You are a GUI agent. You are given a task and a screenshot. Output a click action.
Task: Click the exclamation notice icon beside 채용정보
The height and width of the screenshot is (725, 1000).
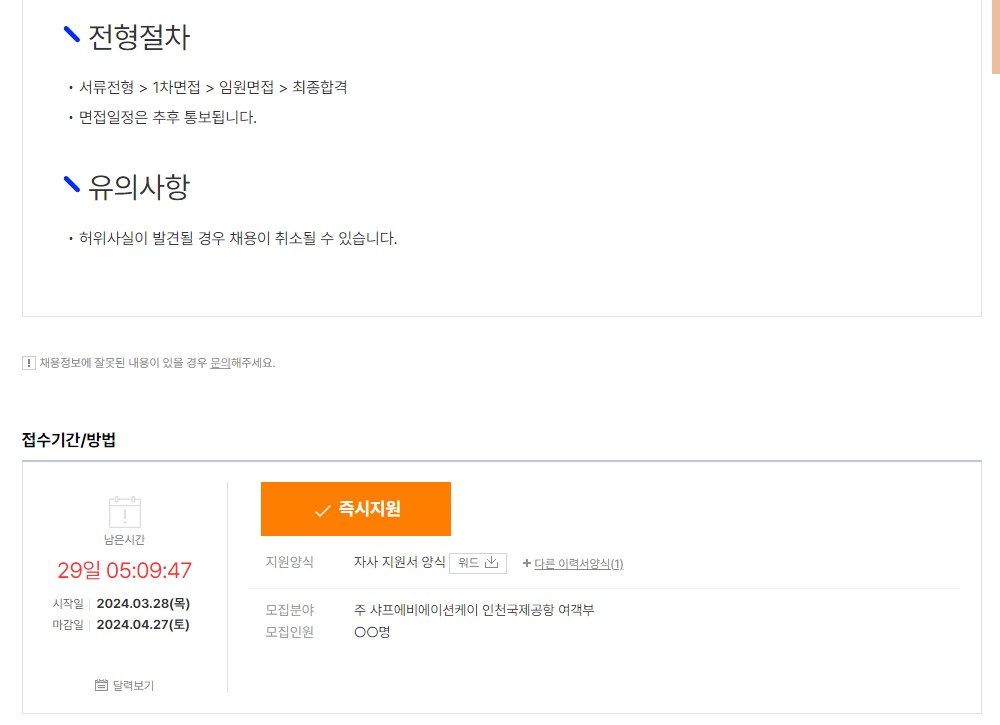pyautogui.click(x=29, y=363)
